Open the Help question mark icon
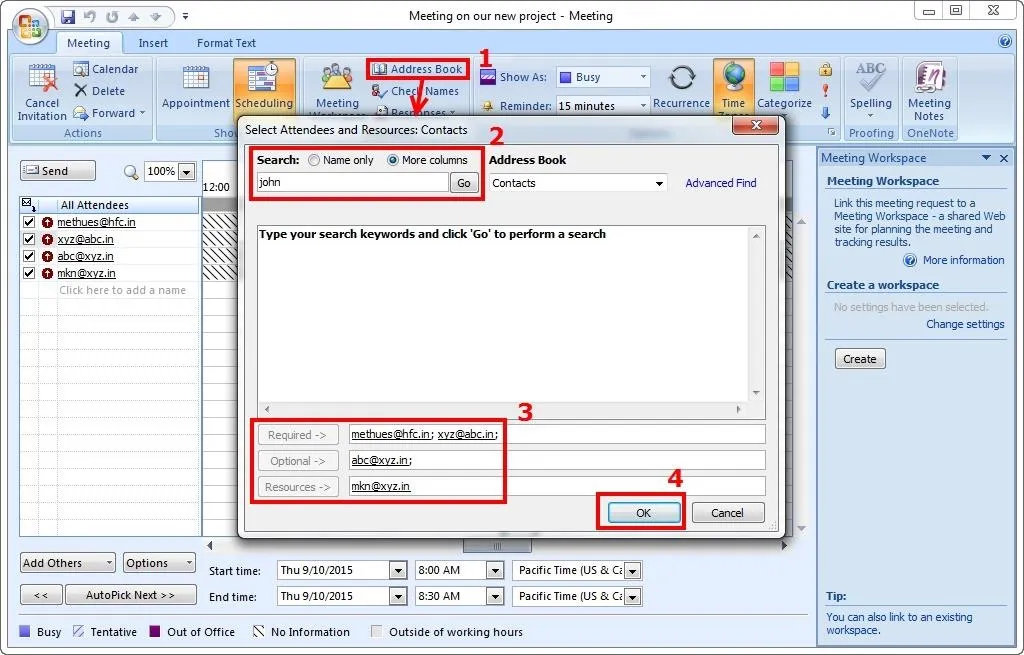The width and height of the screenshot is (1024, 655). (1004, 41)
